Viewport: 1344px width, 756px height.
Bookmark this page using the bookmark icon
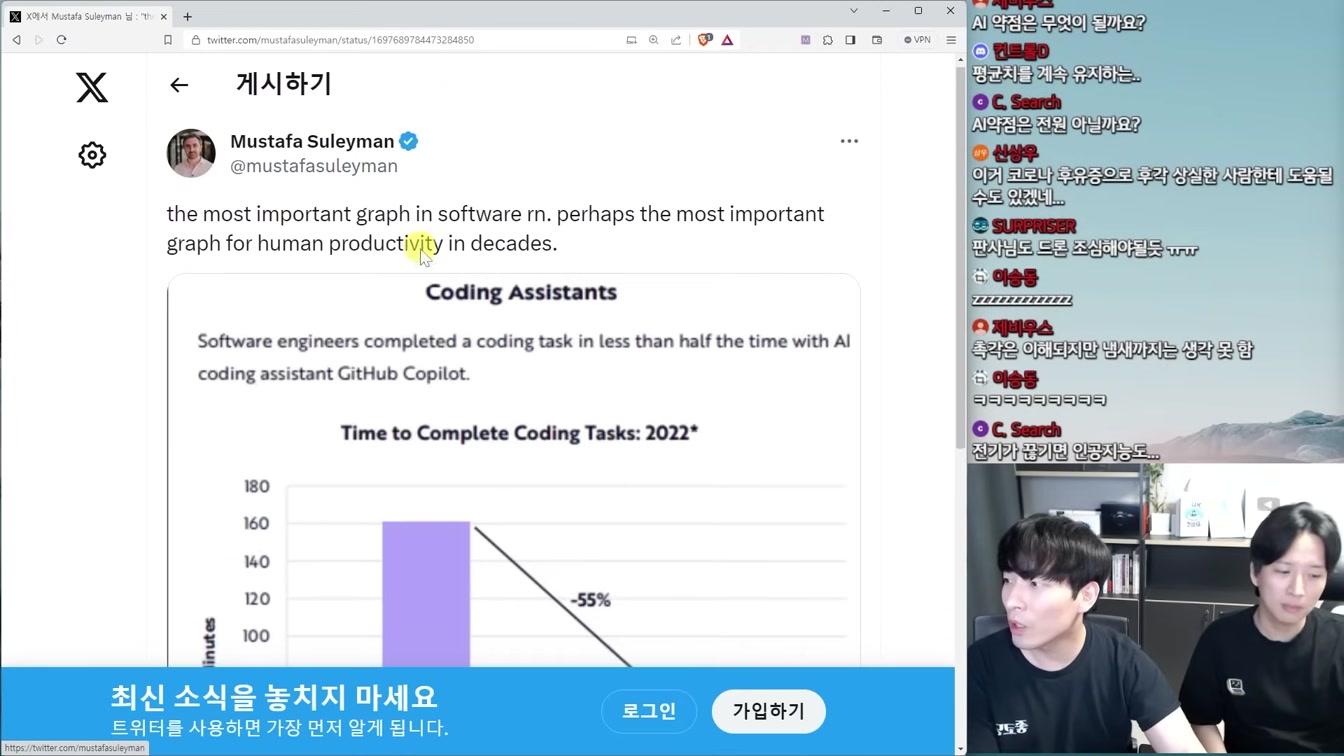[168, 40]
